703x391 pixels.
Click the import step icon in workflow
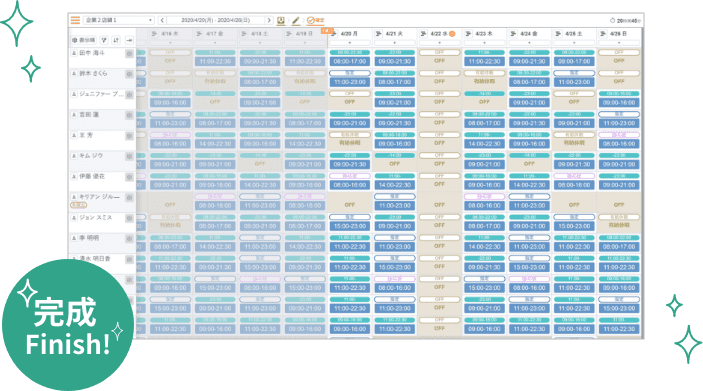click(281, 20)
